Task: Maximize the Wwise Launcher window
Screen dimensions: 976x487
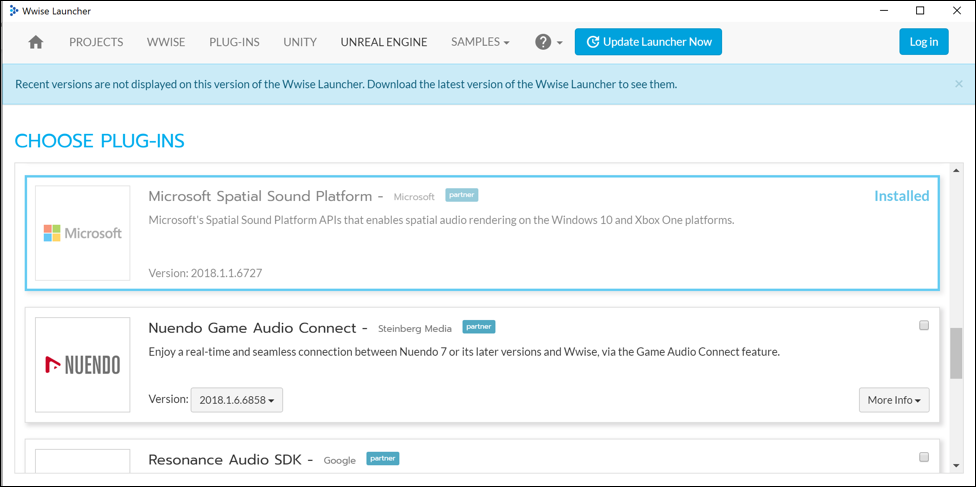Action: pos(920,11)
